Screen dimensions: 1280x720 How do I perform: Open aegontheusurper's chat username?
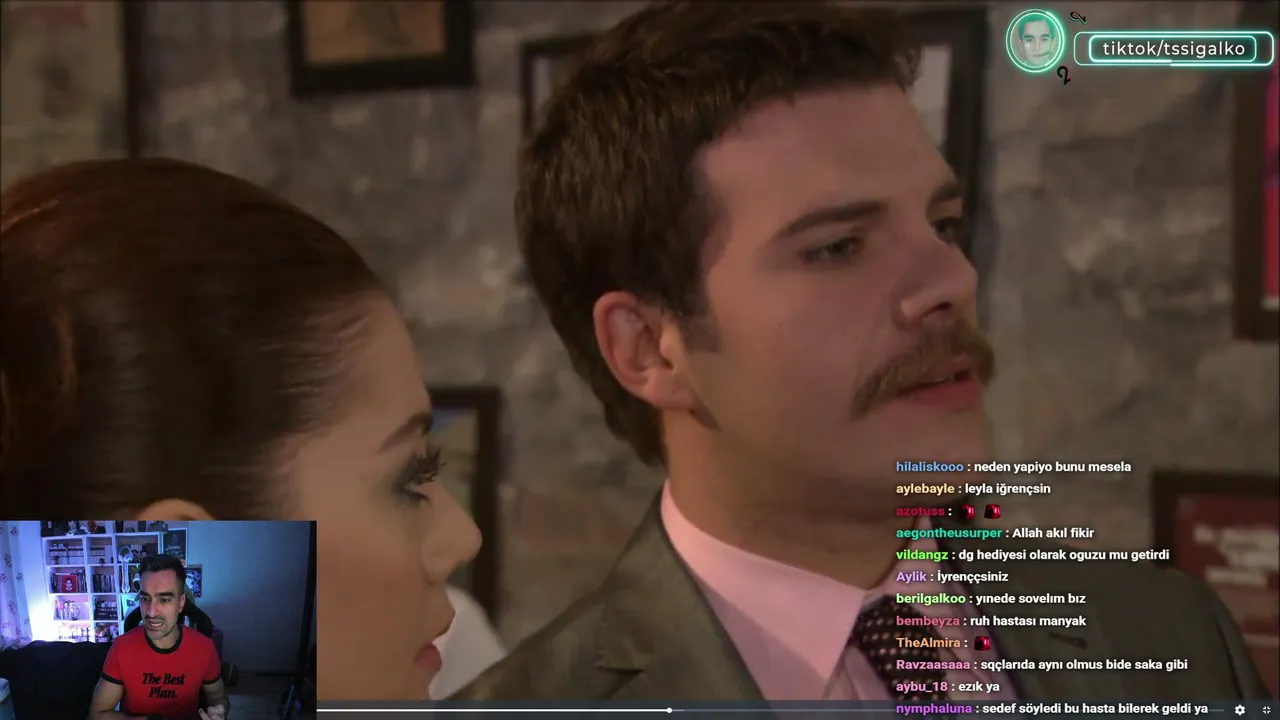tap(949, 533)
